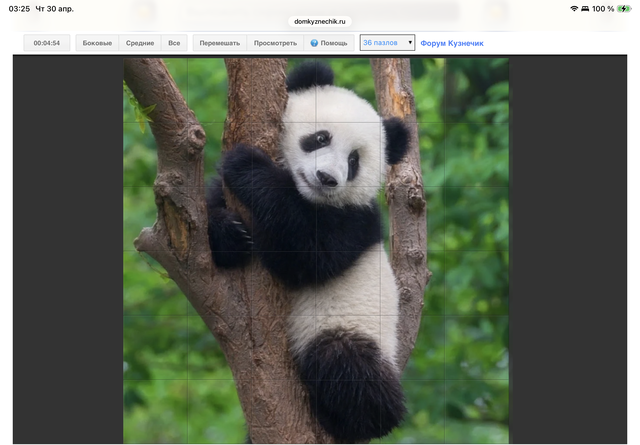Tap the domkyznechik.ru address field
The width and height of the screenshot is (640, 445).
coord(320,20)
